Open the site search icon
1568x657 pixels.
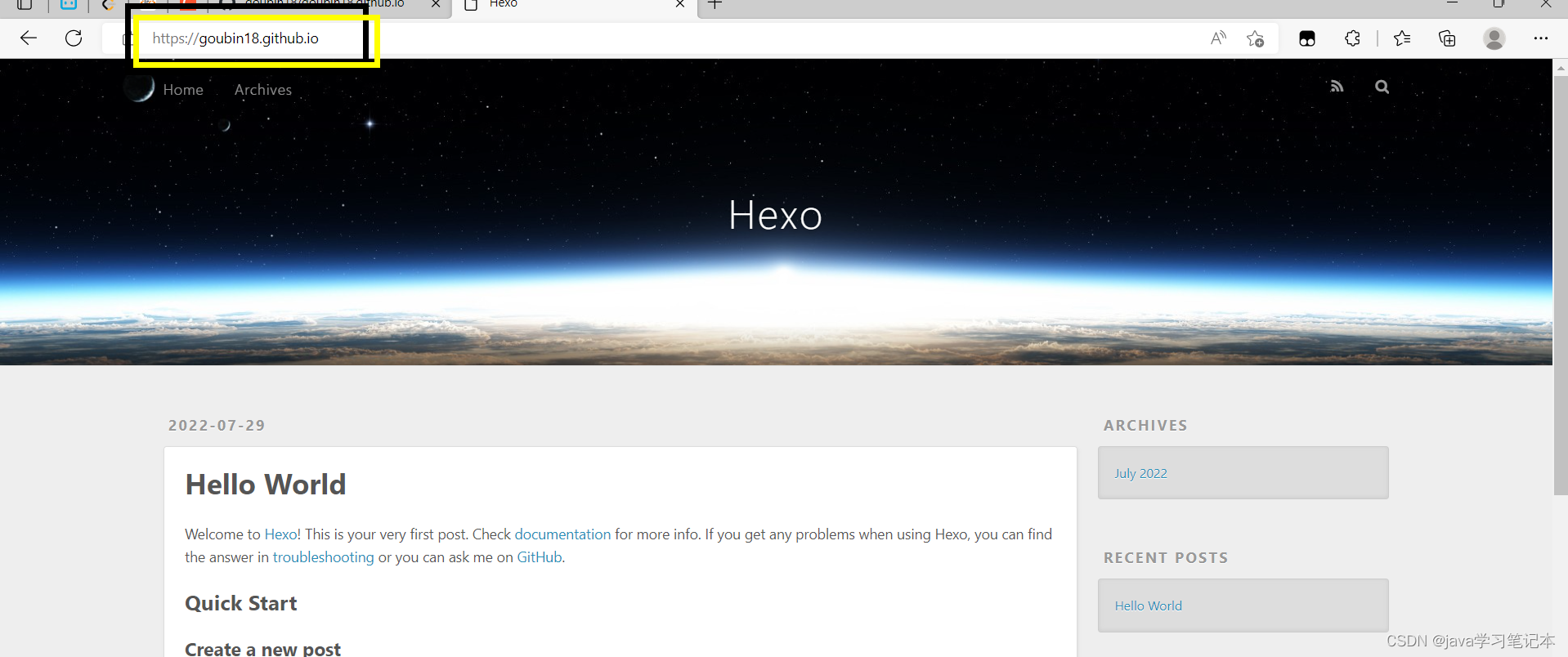1382,87
